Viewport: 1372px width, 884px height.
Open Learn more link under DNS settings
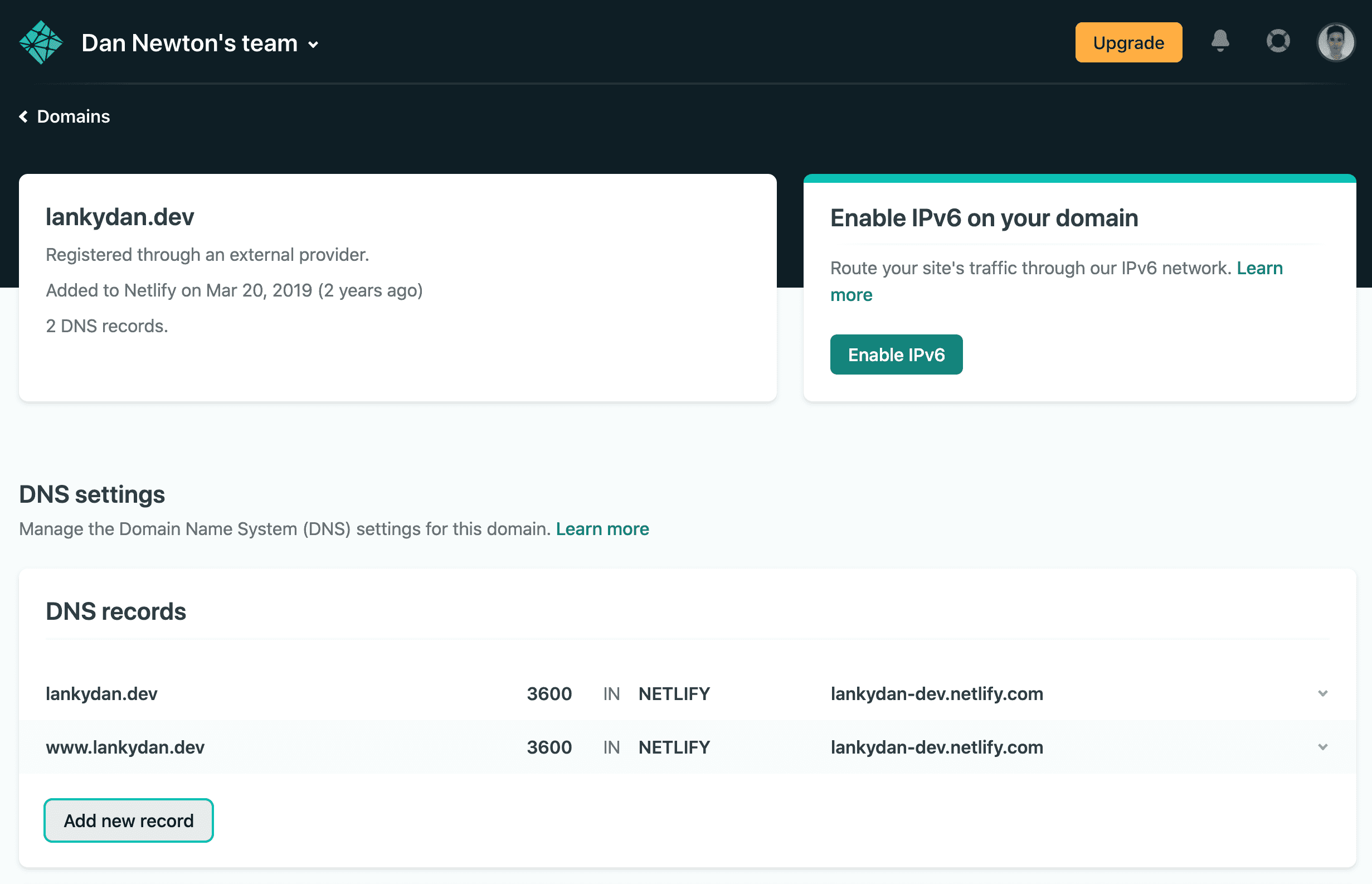pos(602,529)
